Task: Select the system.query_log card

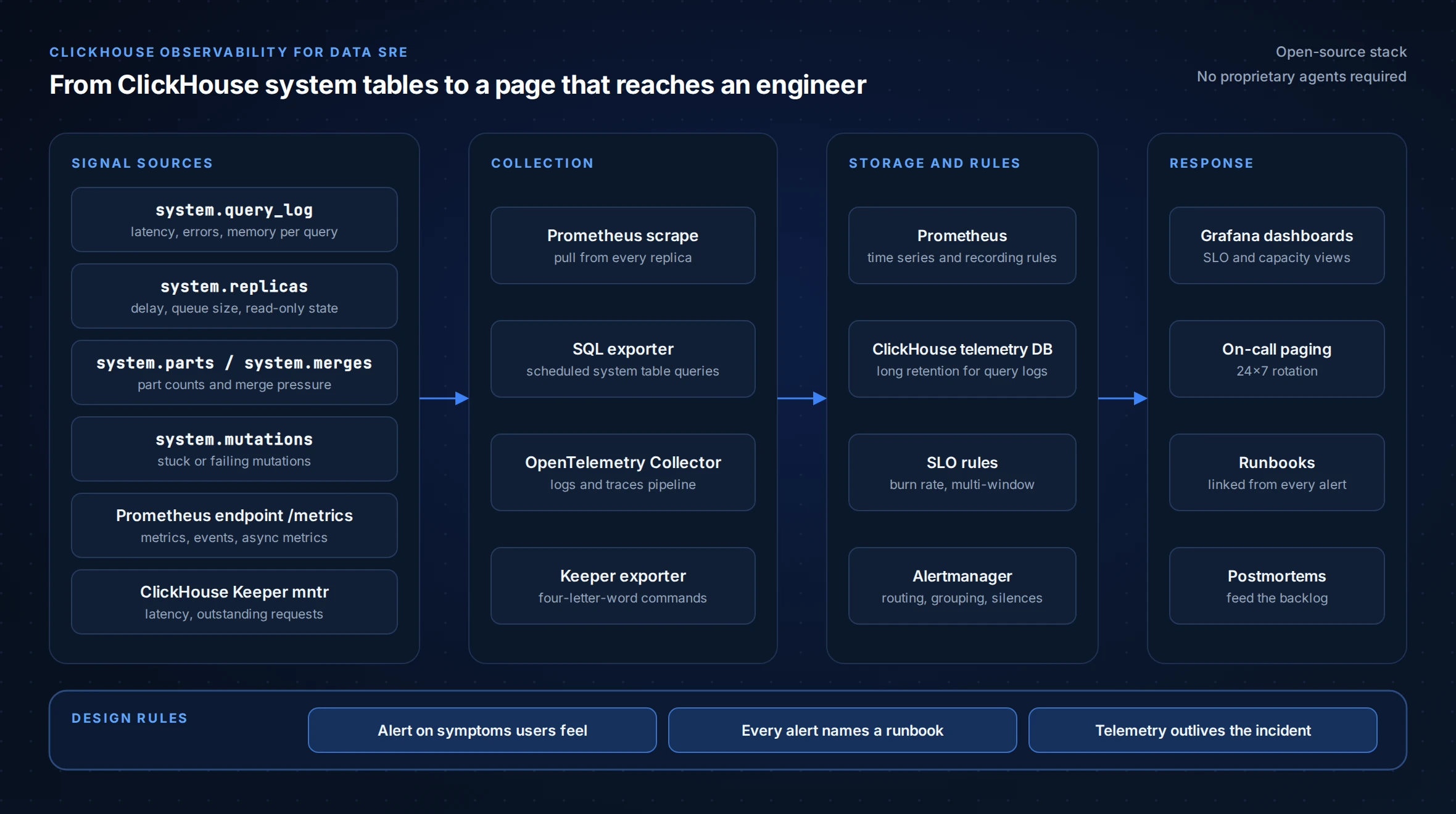Action: 234,220
